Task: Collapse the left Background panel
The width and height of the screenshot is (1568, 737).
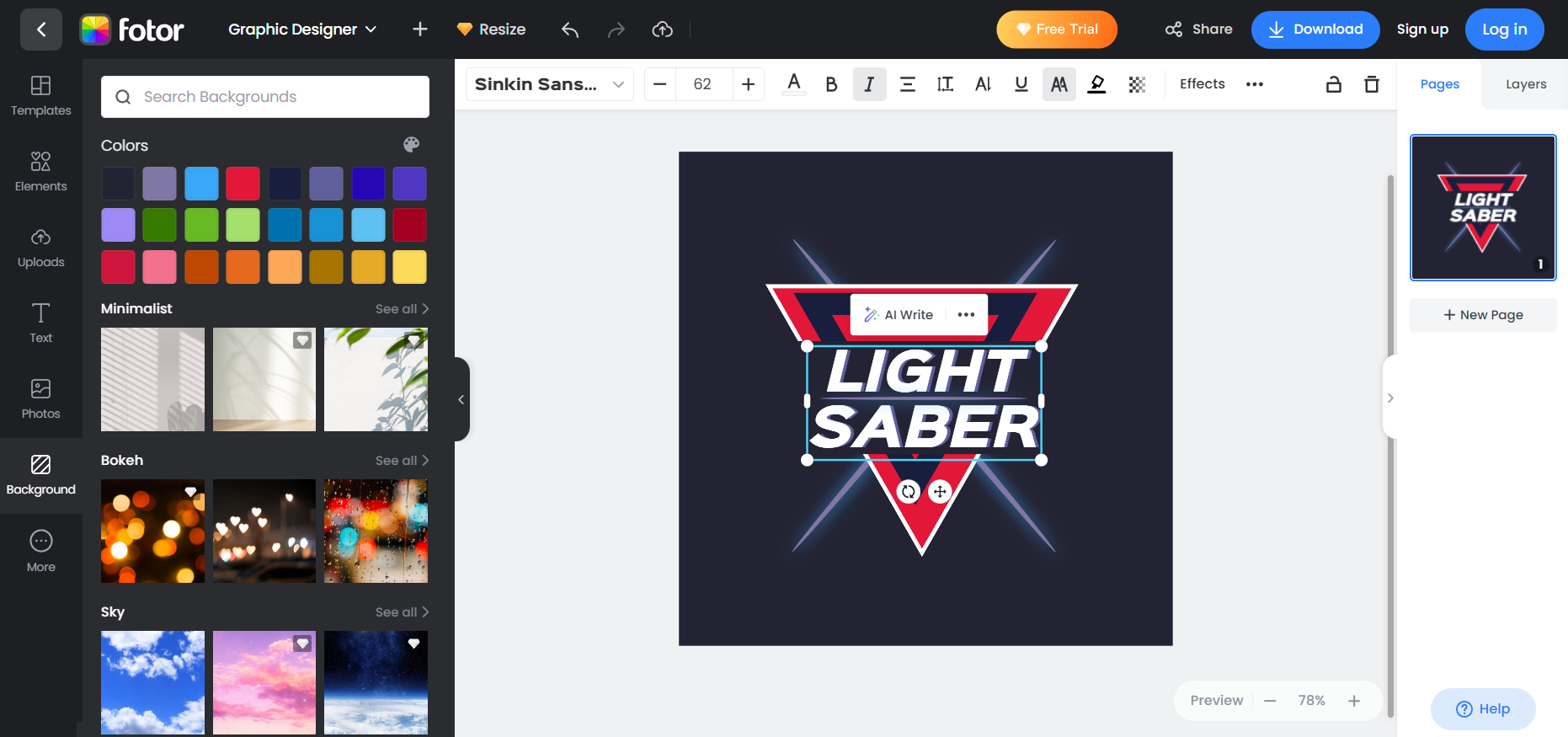Action: tap(461, 399)
